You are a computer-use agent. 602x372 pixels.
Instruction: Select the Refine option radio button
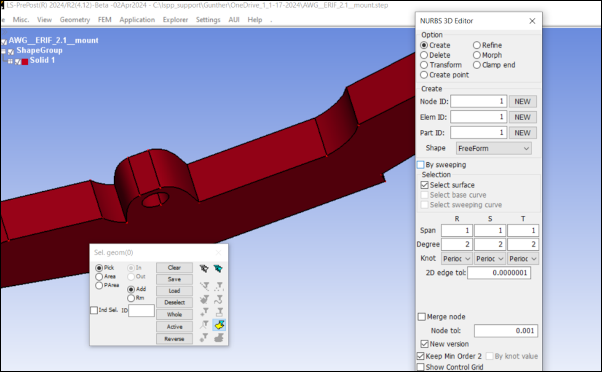pyautogui.click(x=476, y=45)
